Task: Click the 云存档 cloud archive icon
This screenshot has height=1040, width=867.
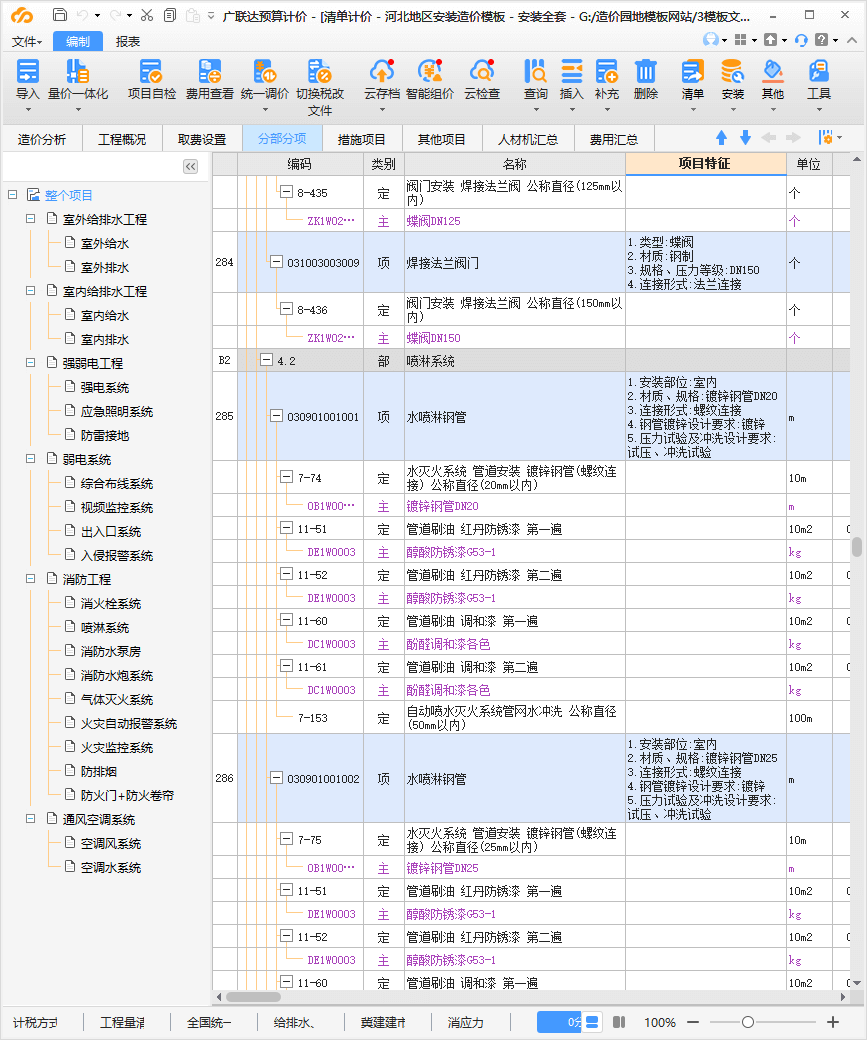Action: pyautogui.click(x=381, y=72)
